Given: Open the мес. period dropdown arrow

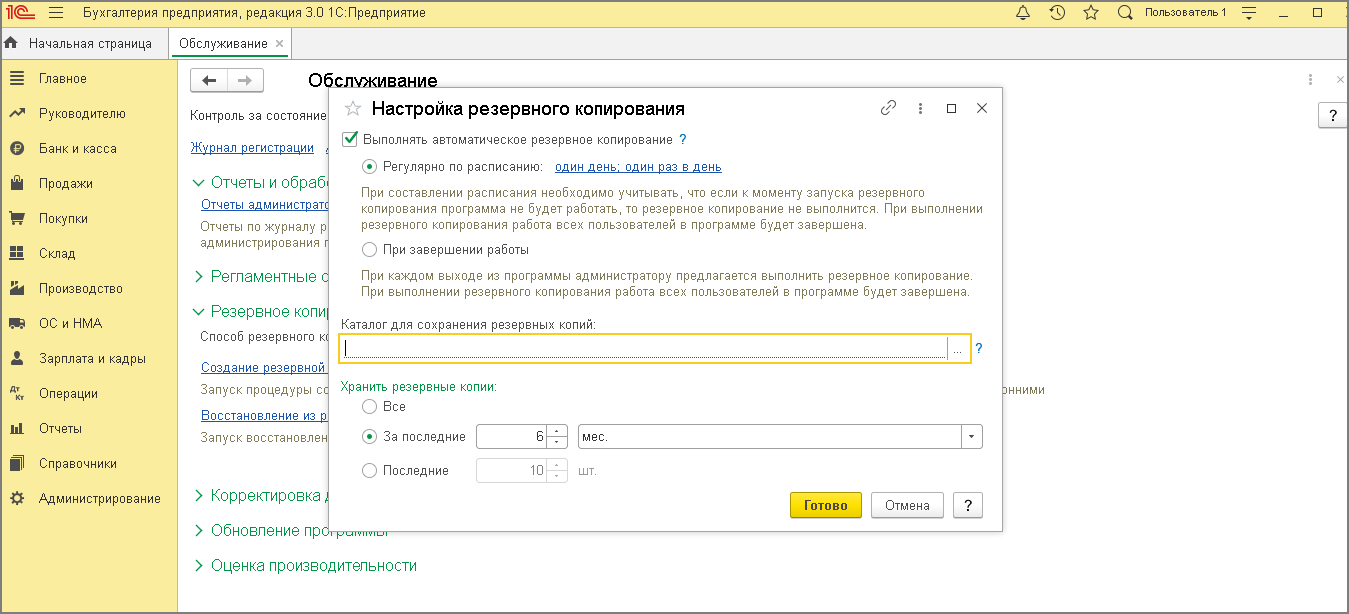Looking at the screenshot, I should (x=972, y=437).
